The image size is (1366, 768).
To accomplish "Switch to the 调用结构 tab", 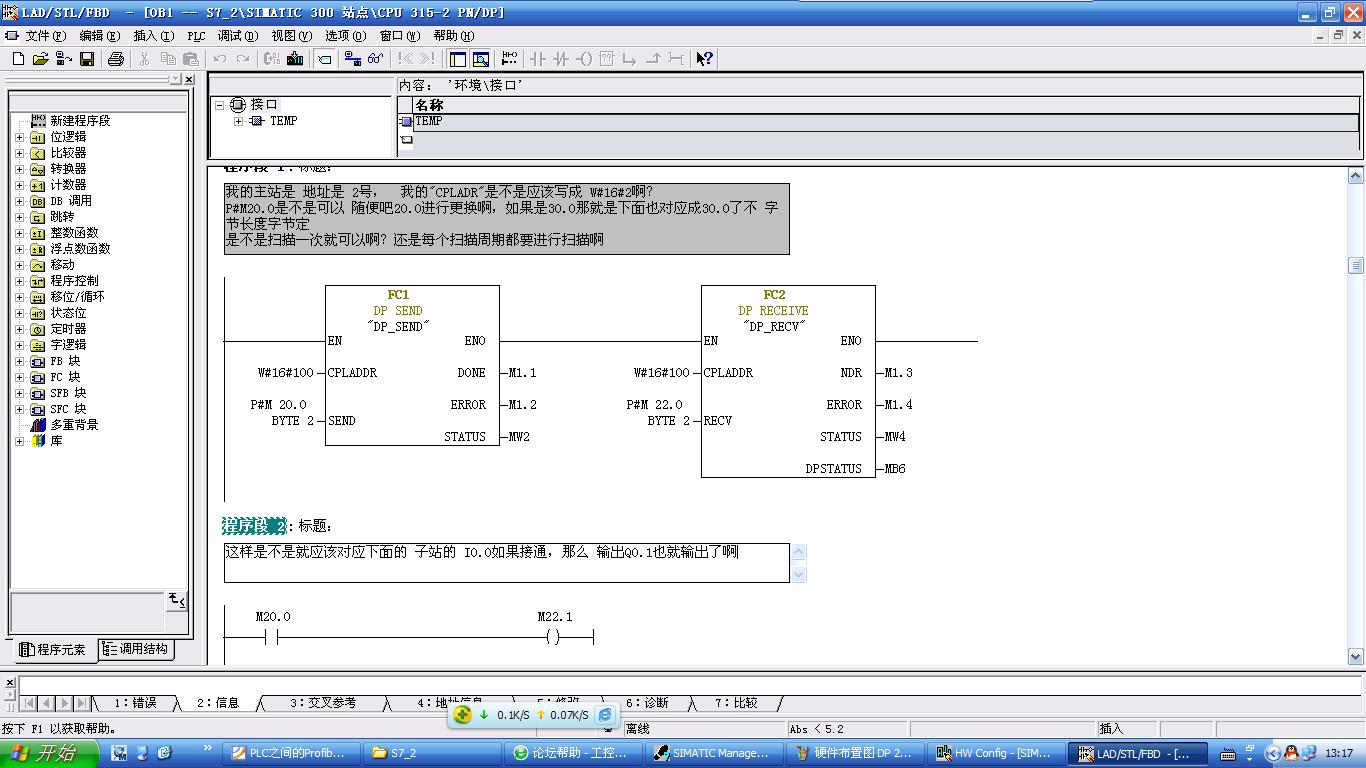I will point(137,650).
